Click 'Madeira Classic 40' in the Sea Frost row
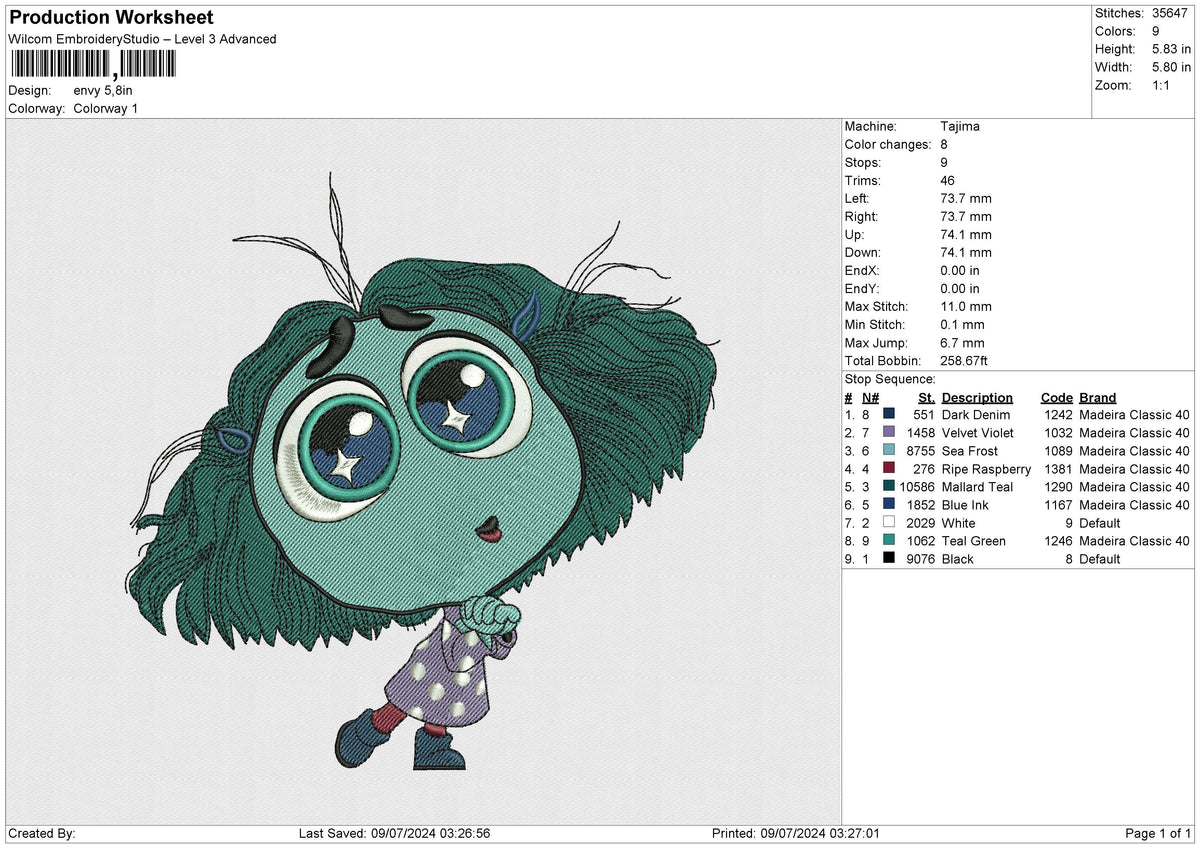The image size is (1200, 848). tap(1134, 451)
